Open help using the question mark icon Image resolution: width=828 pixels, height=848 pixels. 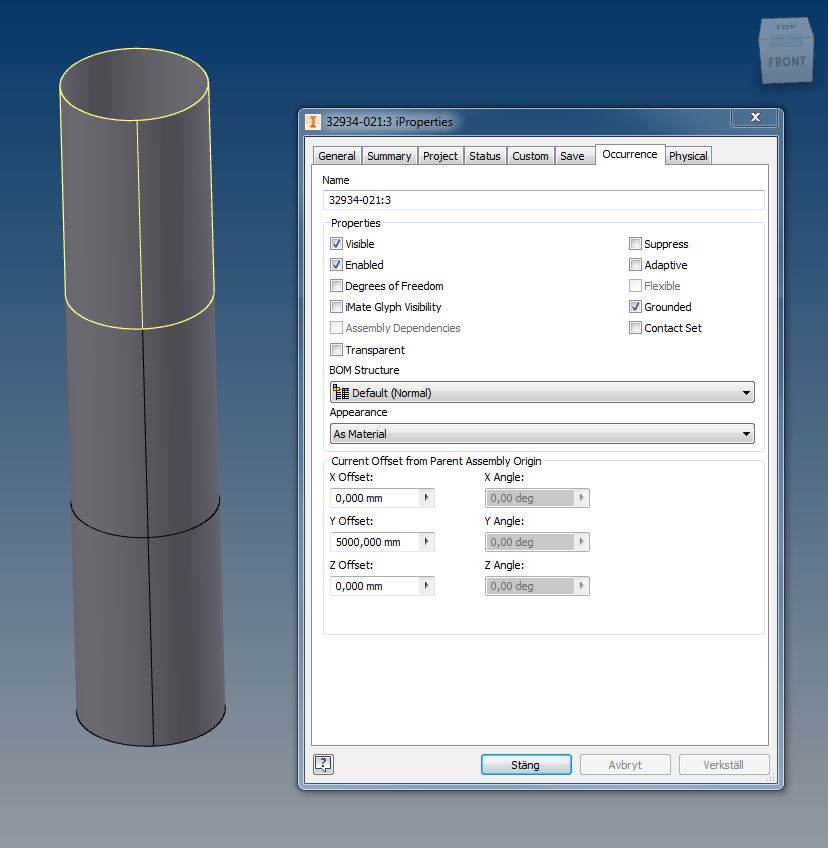322,764
